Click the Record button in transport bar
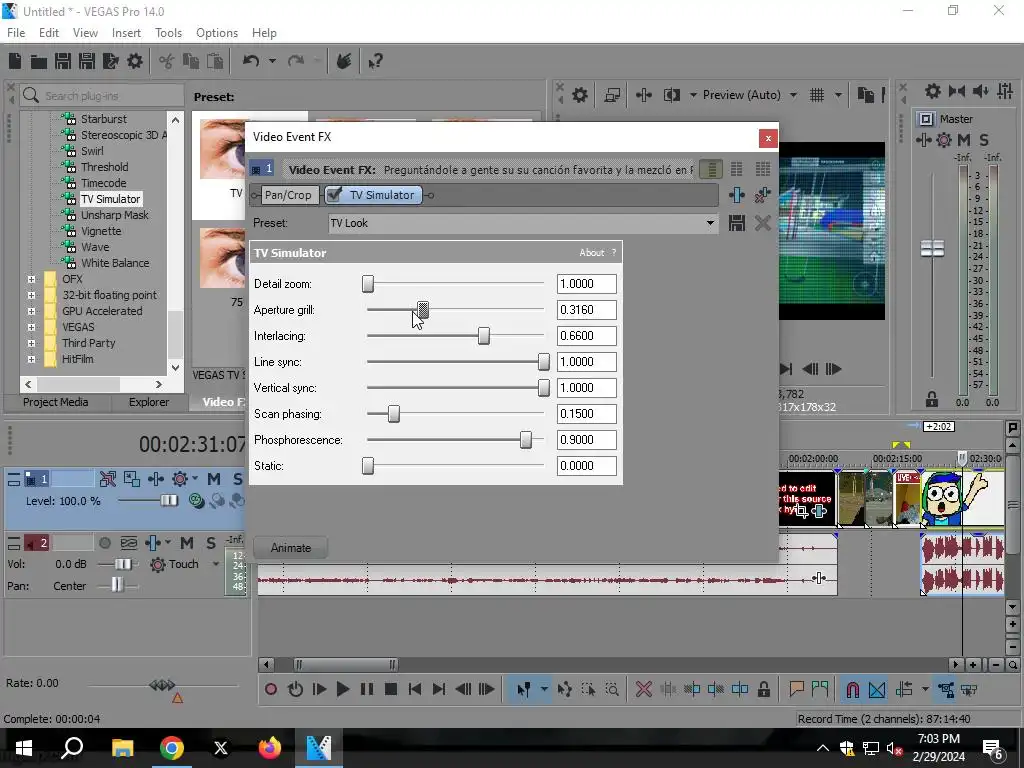Screen dimensions: 1024x768 pos(271,689)
